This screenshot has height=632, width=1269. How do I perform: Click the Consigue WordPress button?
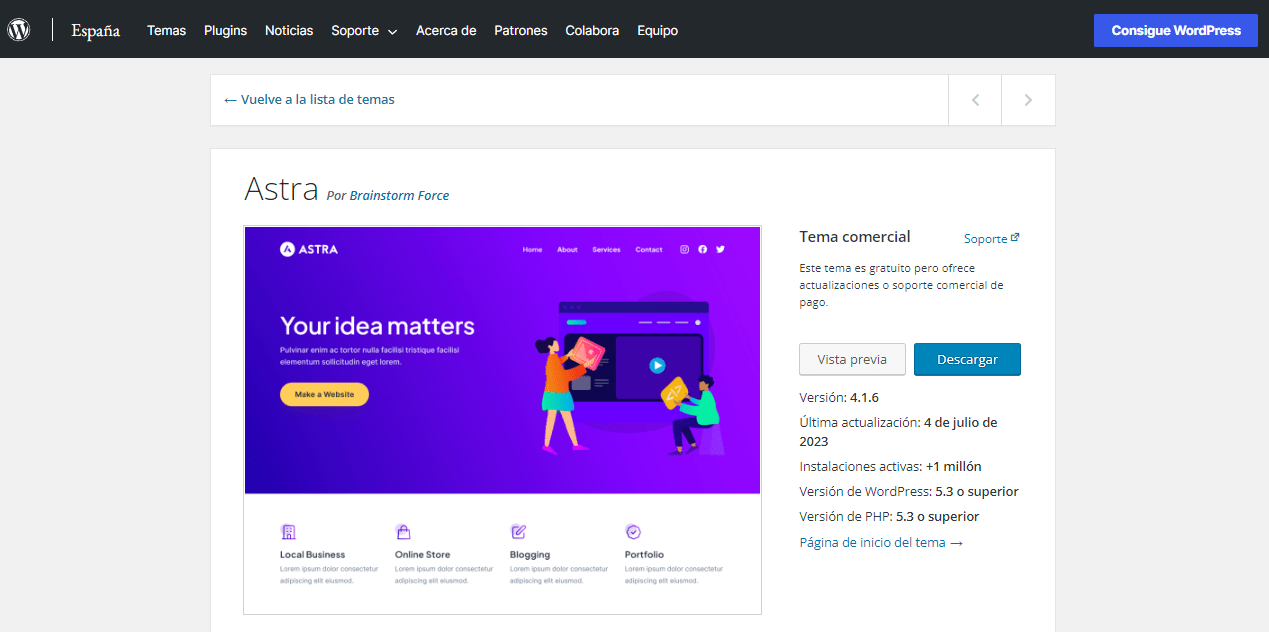point(1176,30)
